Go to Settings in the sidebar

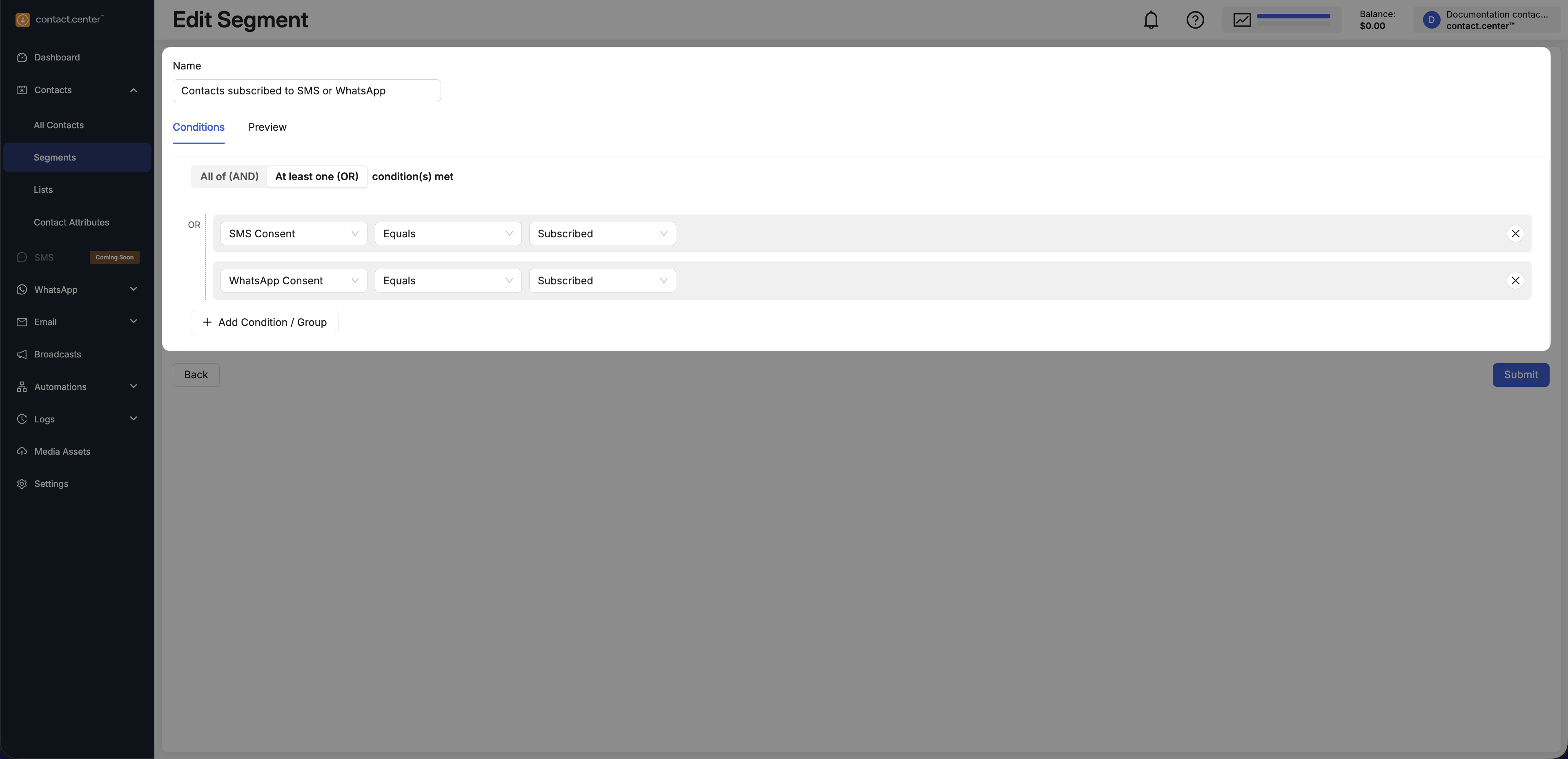pyautogui.click(x=51, y=484)
